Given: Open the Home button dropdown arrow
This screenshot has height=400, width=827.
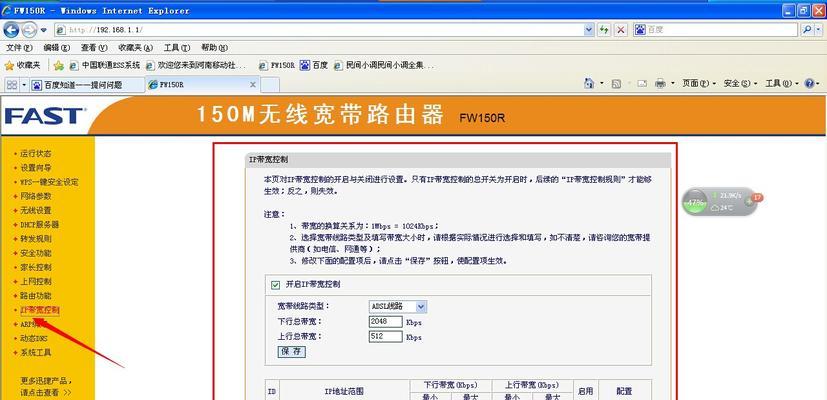Looking at the screenshot, I should pyautogui.click(x=602, y=83).
